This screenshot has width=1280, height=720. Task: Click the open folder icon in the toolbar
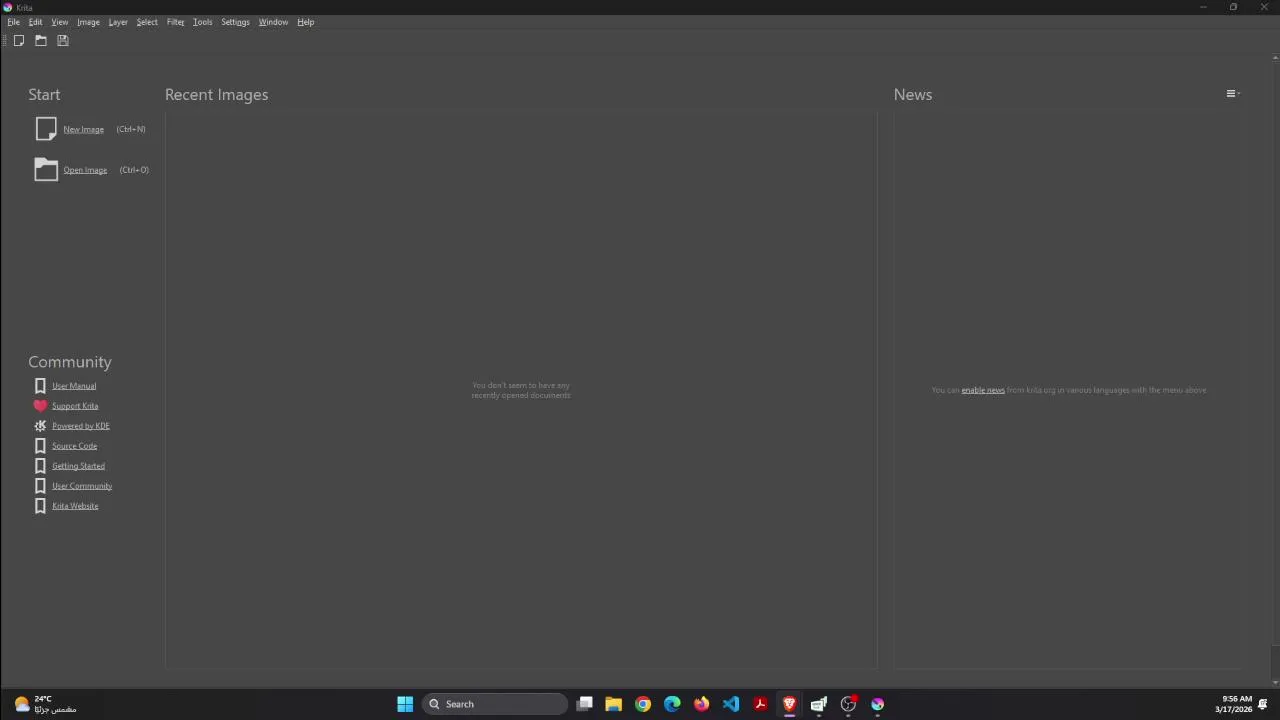point(41,41)
